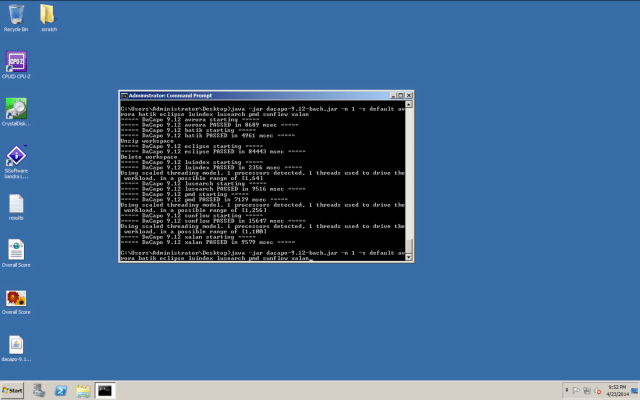Image resolution: width=640 pixels, height=400 pixels.
Task: Click the Command Prompt vertical scrollbar thumb
Action: 409,246
